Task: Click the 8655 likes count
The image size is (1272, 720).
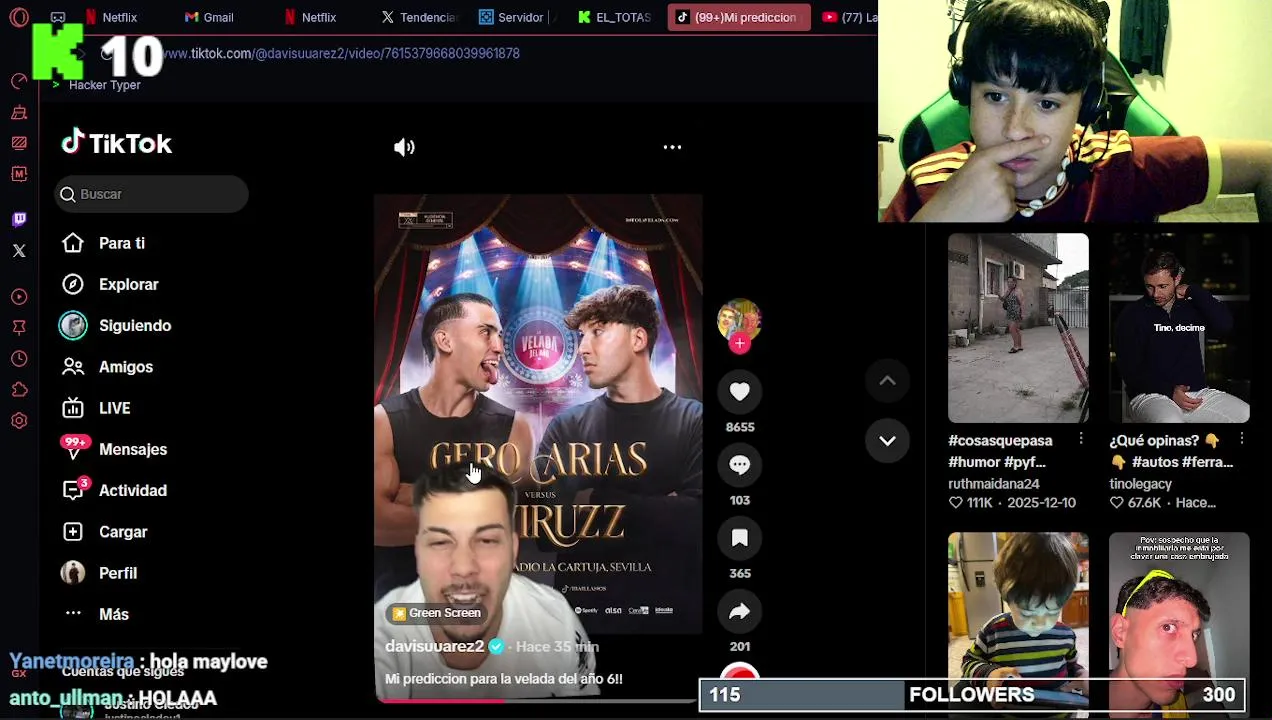Action: click(x=740, y=427)
